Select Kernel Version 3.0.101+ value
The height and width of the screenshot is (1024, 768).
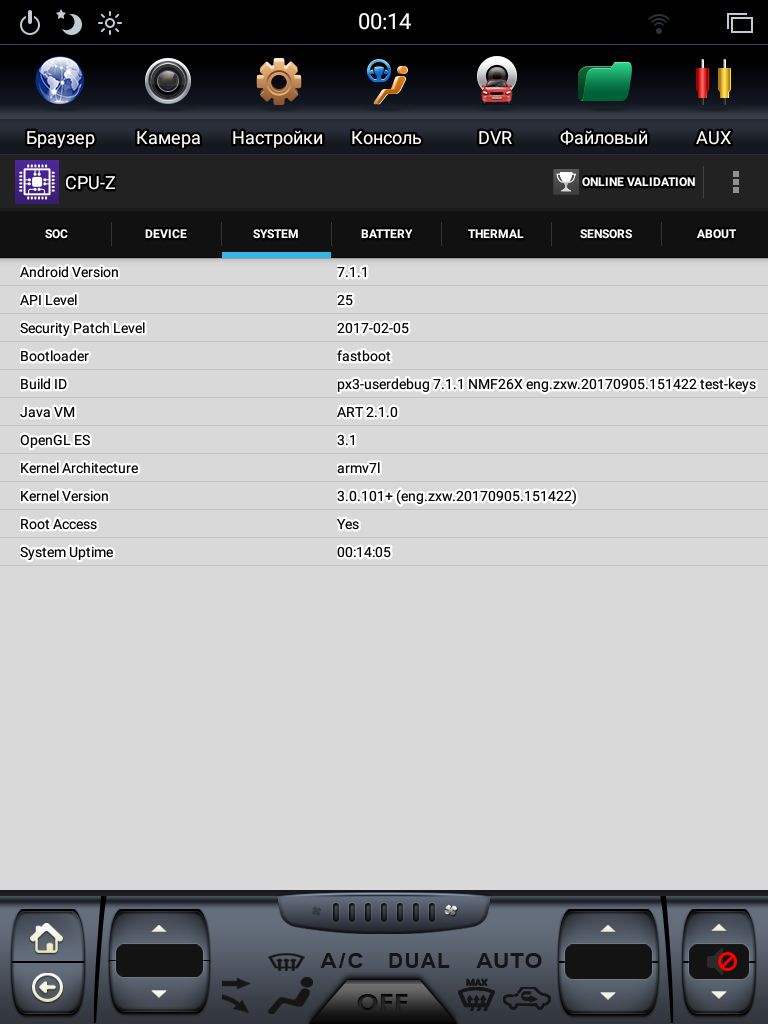pyautogui.click(x=456, y=497)
